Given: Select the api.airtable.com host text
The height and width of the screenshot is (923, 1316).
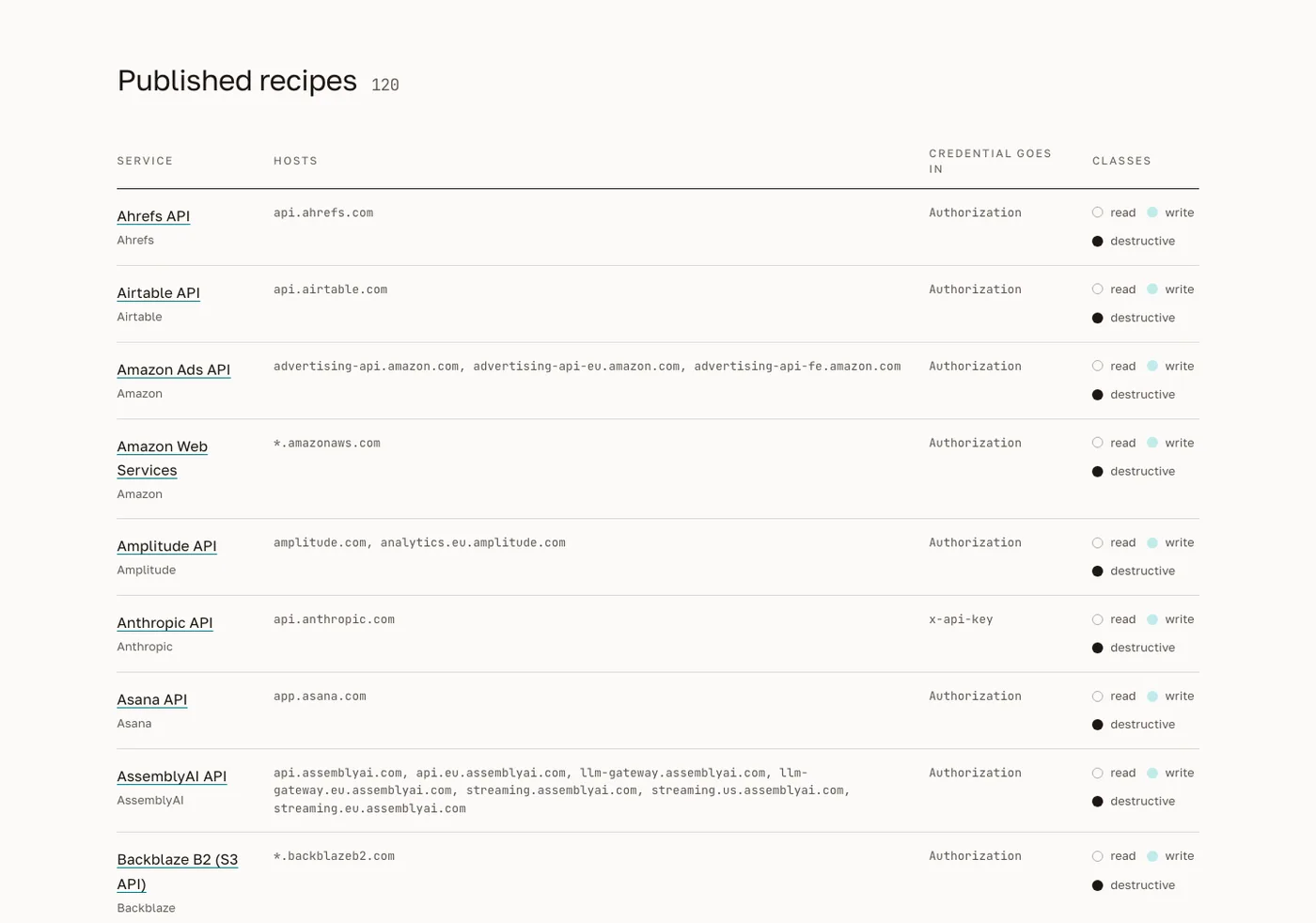Looking at the screenshot, I should coord(330,289).
